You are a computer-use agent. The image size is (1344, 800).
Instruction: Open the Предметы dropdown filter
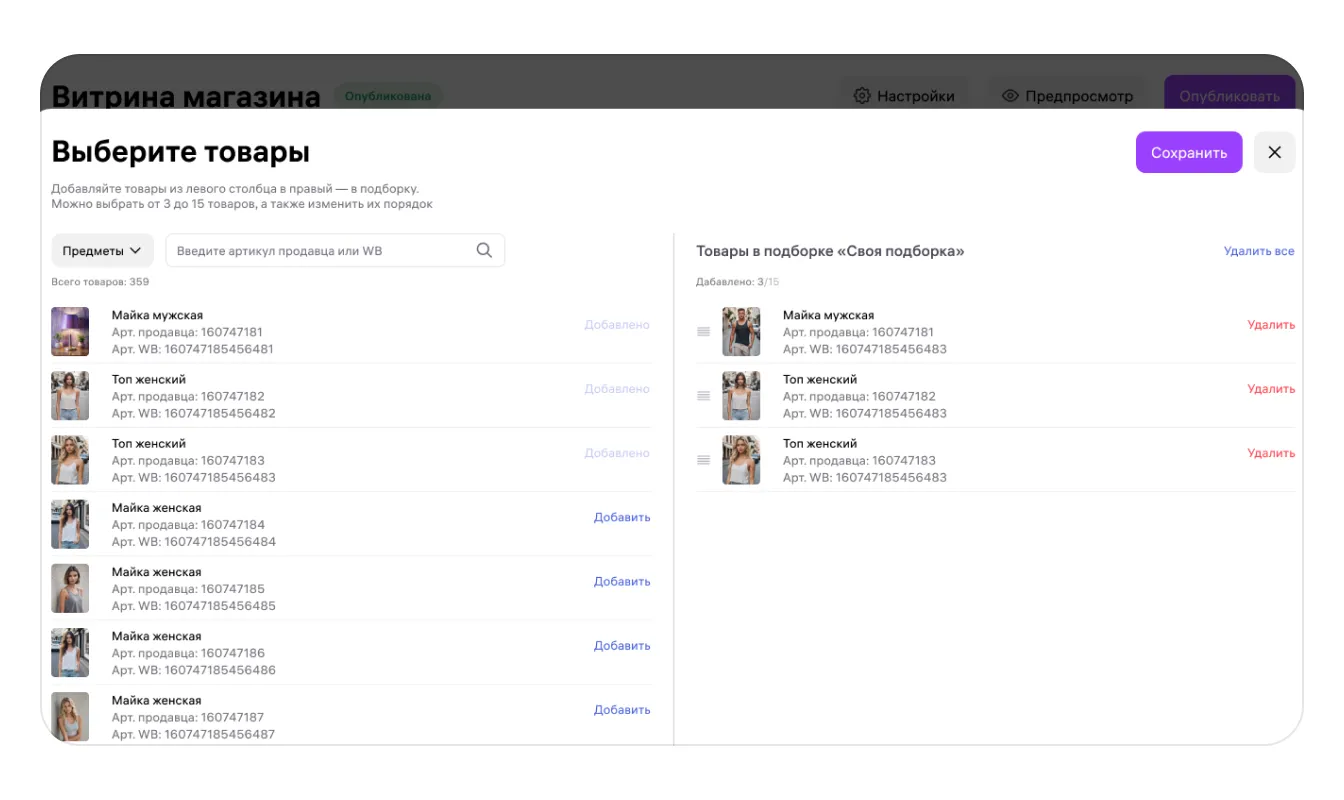101,251
